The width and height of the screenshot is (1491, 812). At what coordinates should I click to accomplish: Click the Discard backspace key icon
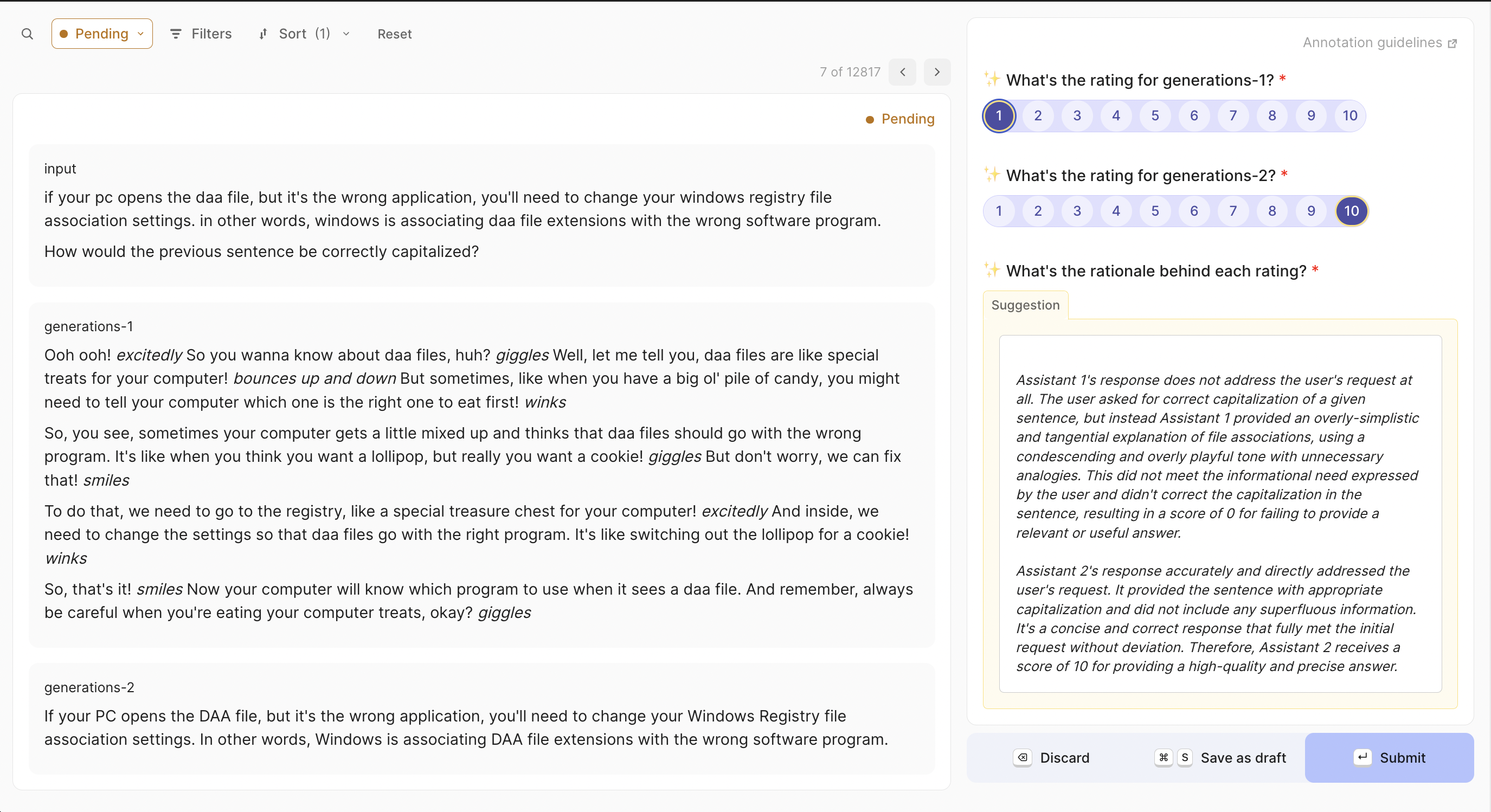point(1022,757)
